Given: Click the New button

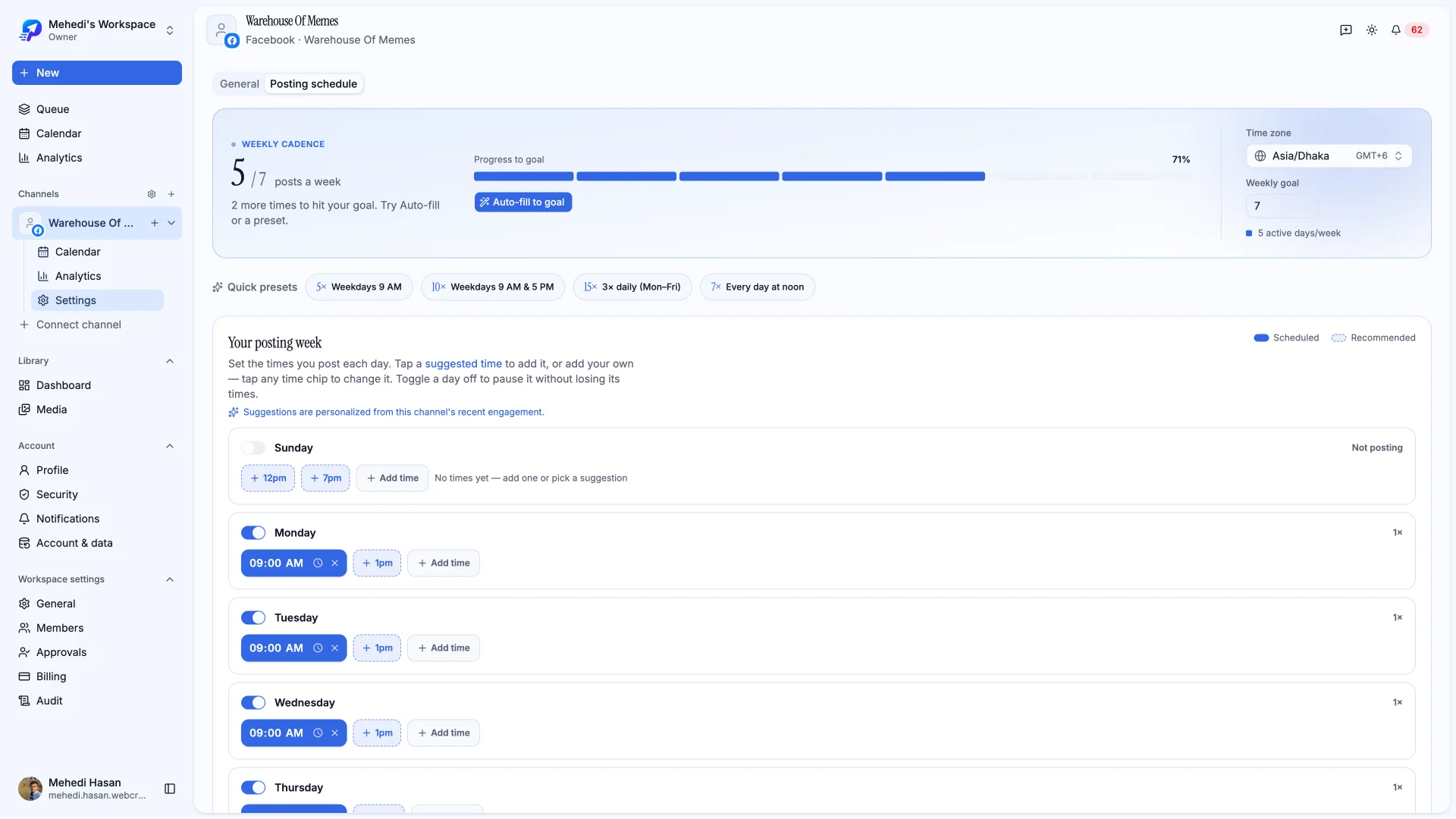Looking at the screenshot, I should (x=97, y=73).
